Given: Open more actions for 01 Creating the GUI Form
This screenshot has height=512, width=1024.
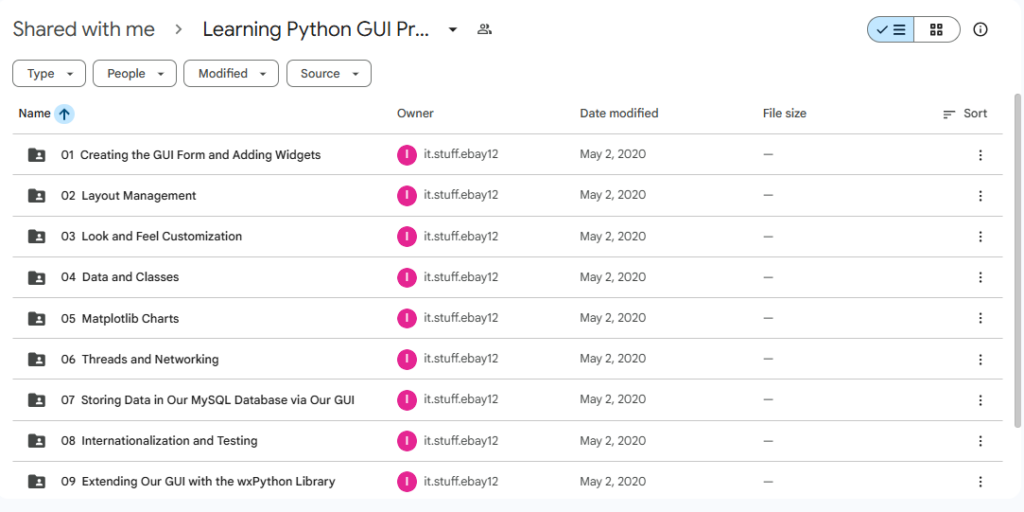Looking at the screenshot, I should [980, 155].
